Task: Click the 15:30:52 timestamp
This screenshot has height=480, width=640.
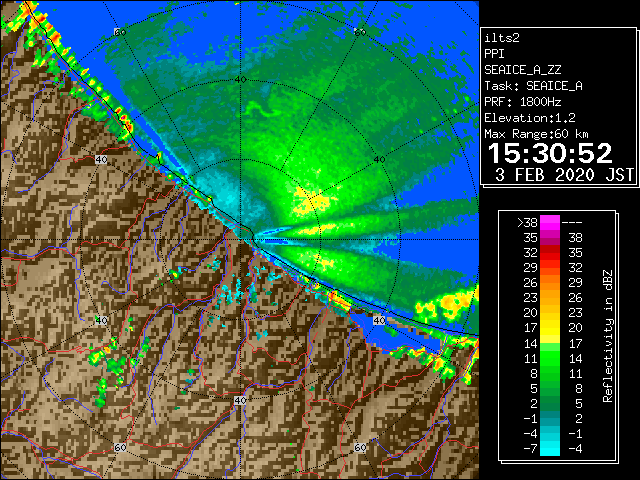Action: [550, 153]
